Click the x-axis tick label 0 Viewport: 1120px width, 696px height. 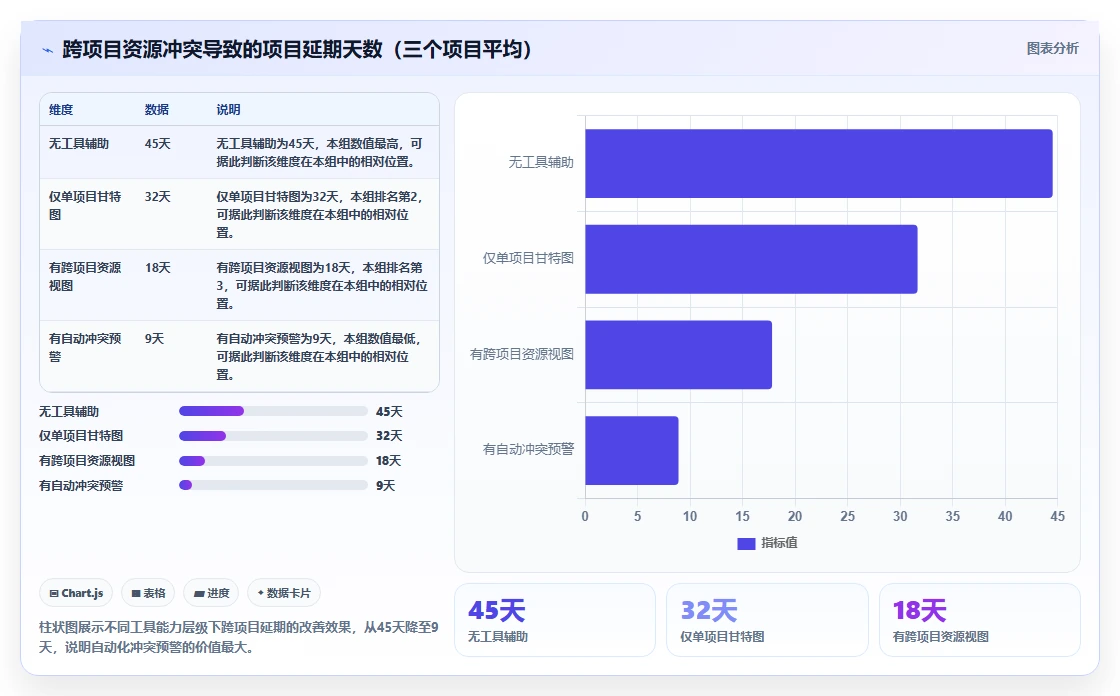tap(585, 516)
